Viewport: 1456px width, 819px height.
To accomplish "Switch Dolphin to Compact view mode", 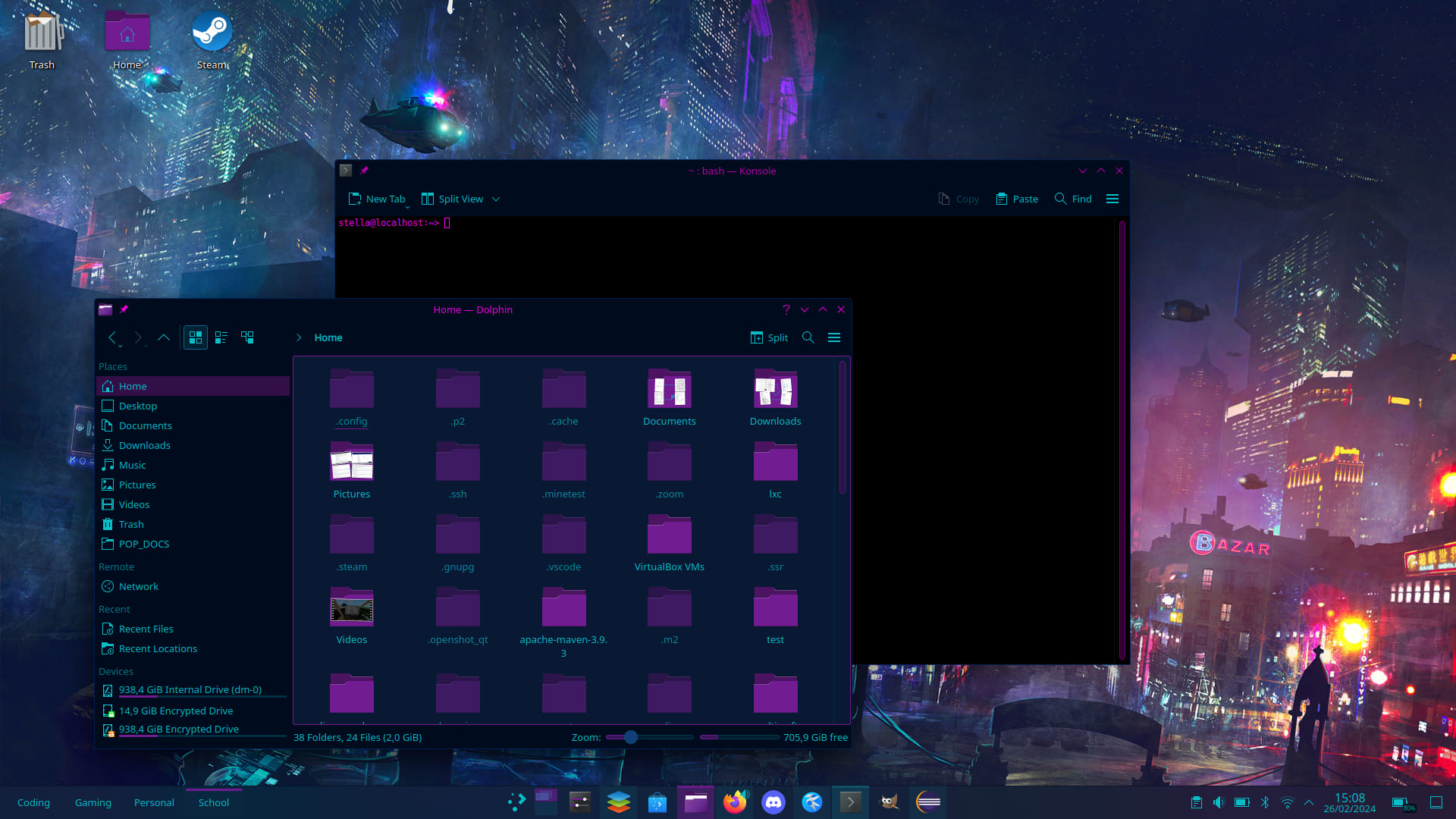I will click(x=221, y=337).
